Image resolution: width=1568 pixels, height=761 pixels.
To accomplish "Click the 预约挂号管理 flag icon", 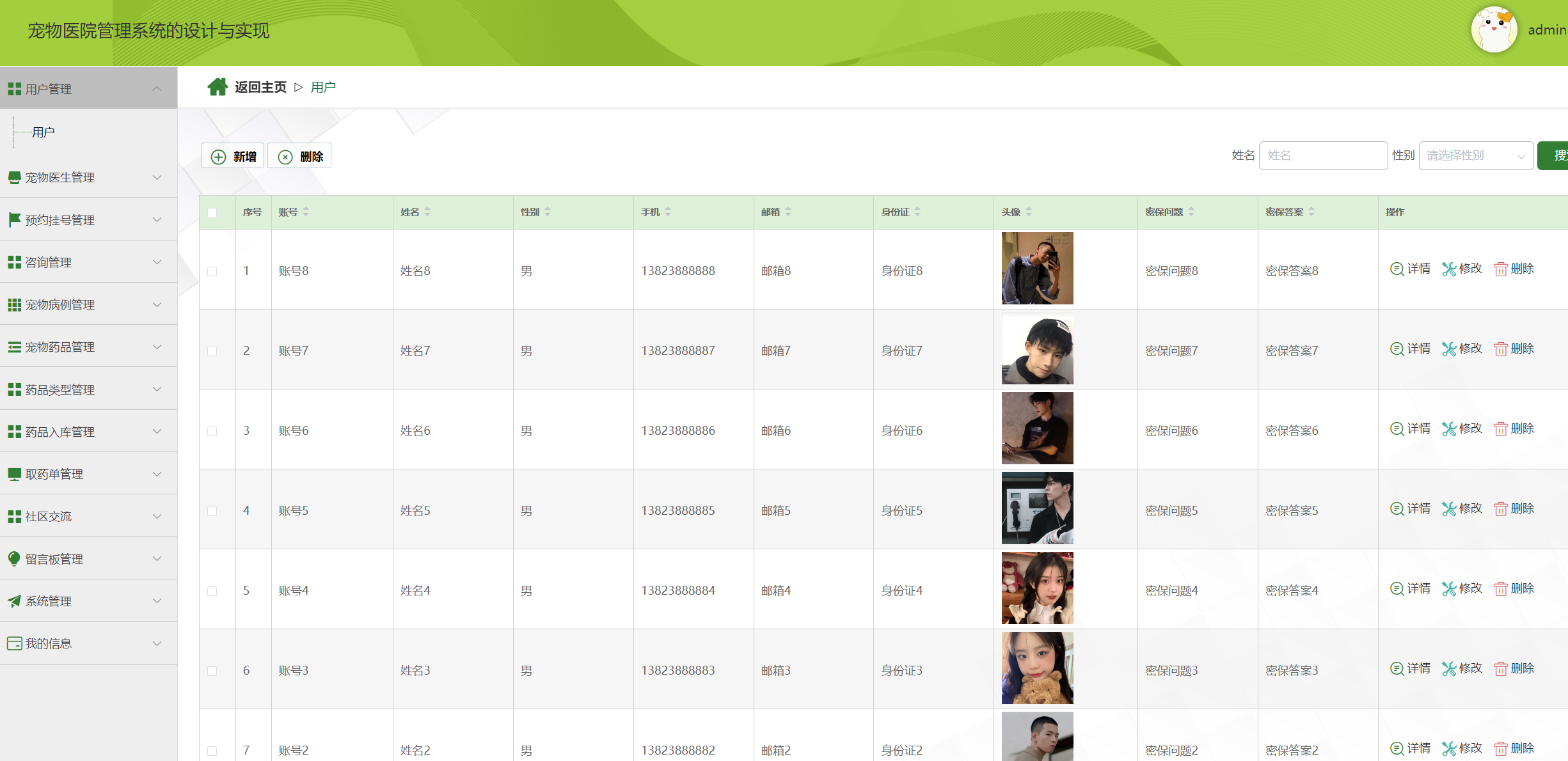I will [14, 220].
